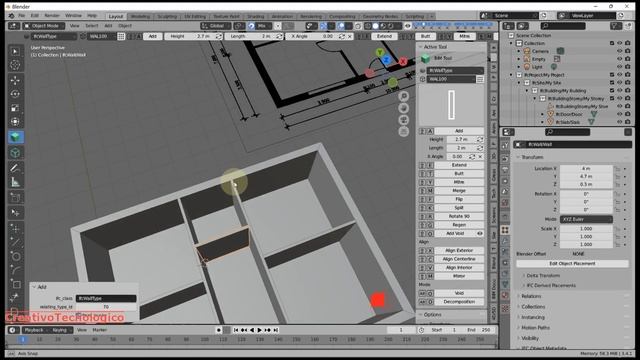The width and height of the screenshot is (640, 360).
Task: Select the Transform tool
Action: pos(15,122)
